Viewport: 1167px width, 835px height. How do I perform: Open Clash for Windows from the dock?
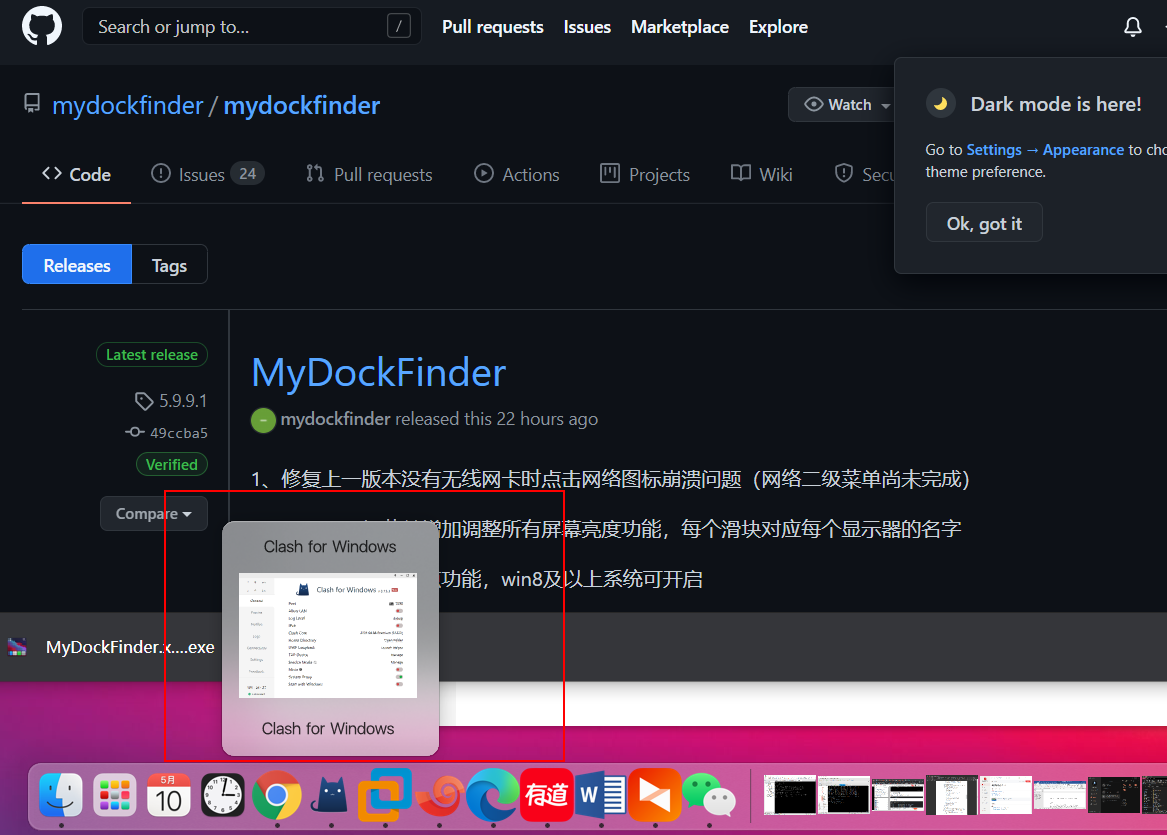331,795
